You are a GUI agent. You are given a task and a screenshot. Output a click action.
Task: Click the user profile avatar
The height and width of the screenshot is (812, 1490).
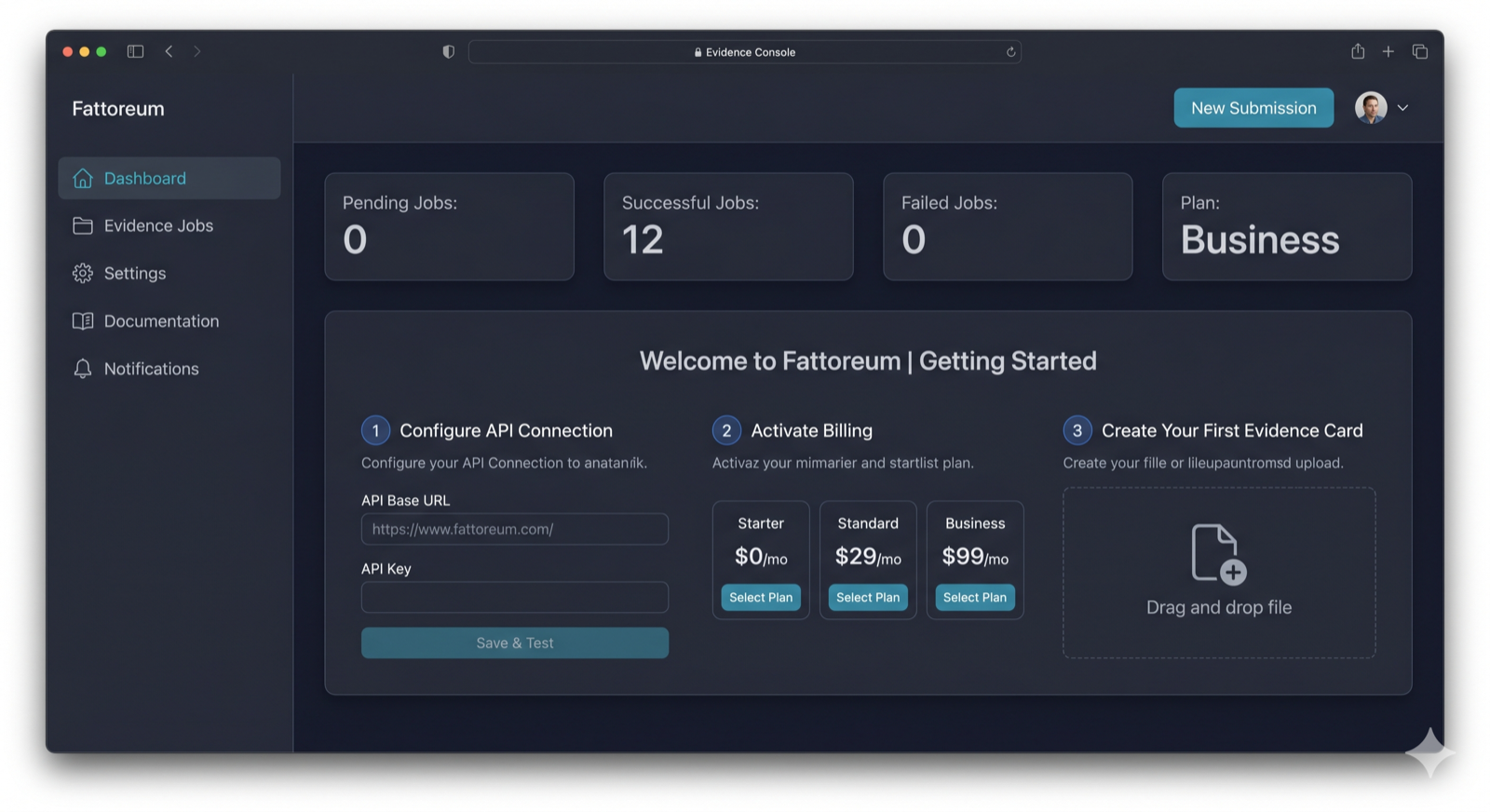click(x=1370, y=108)
